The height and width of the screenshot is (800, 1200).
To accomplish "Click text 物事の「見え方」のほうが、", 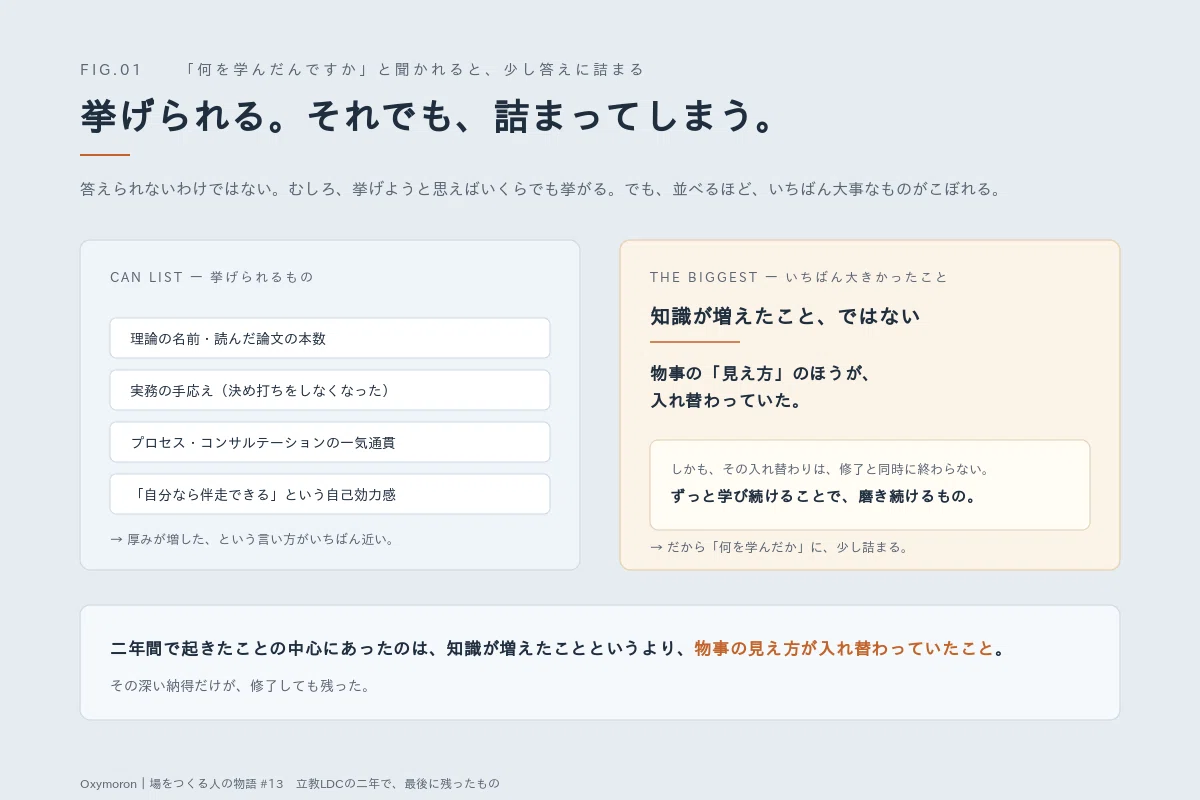I will pyautogui.click(x=762, y=373).
